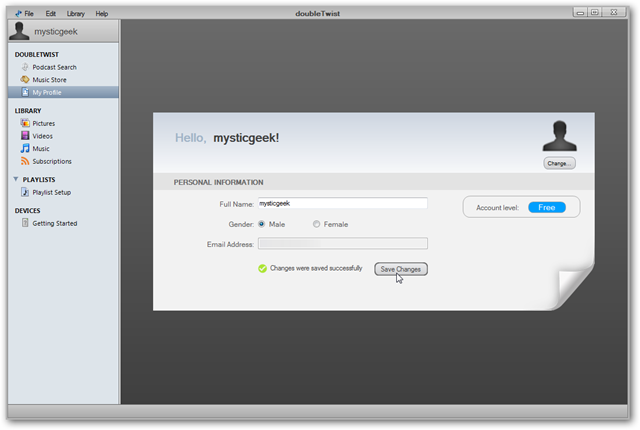
Task: Click the Playlist Setup icon
Action: (25, 192)
